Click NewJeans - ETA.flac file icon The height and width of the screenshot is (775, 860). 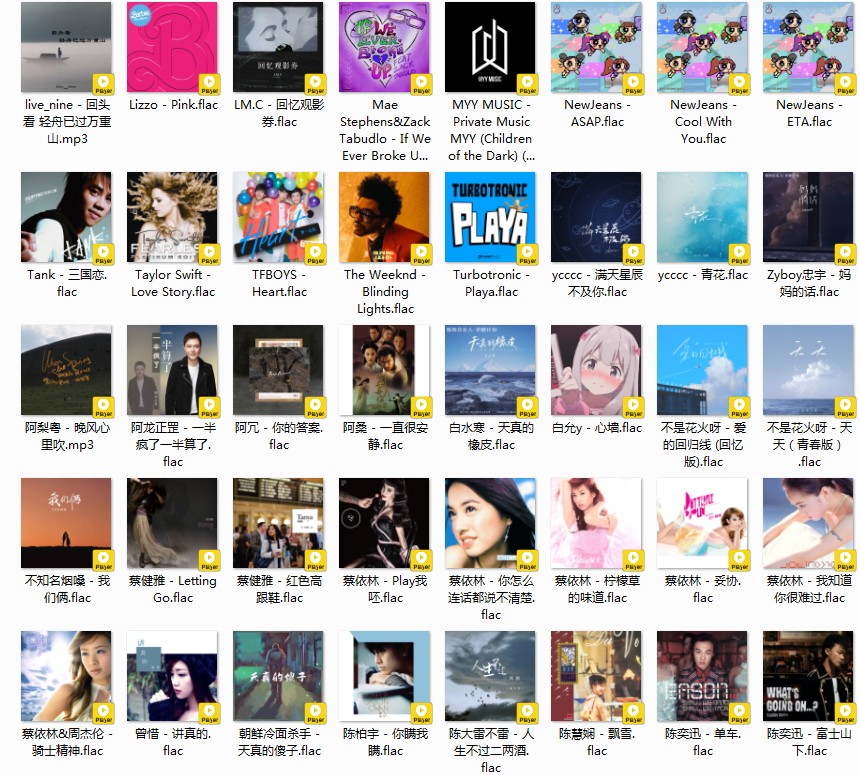pyautogui.click(x=808, y=47)
